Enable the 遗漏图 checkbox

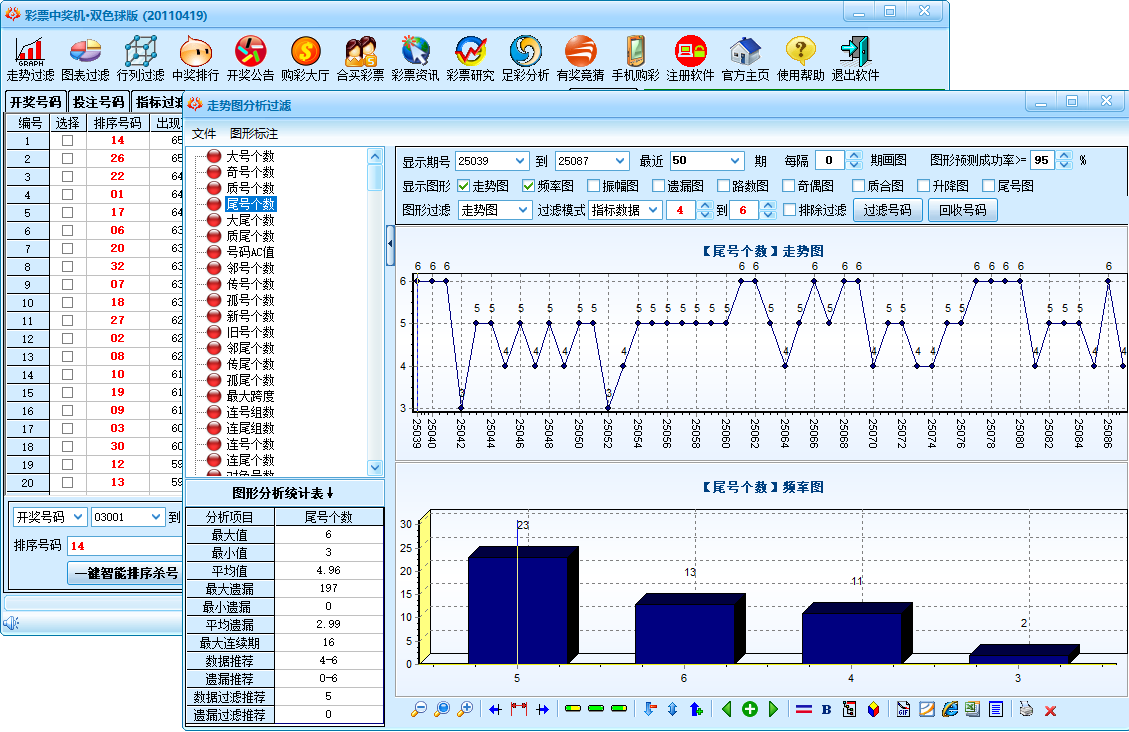point(658,186)
